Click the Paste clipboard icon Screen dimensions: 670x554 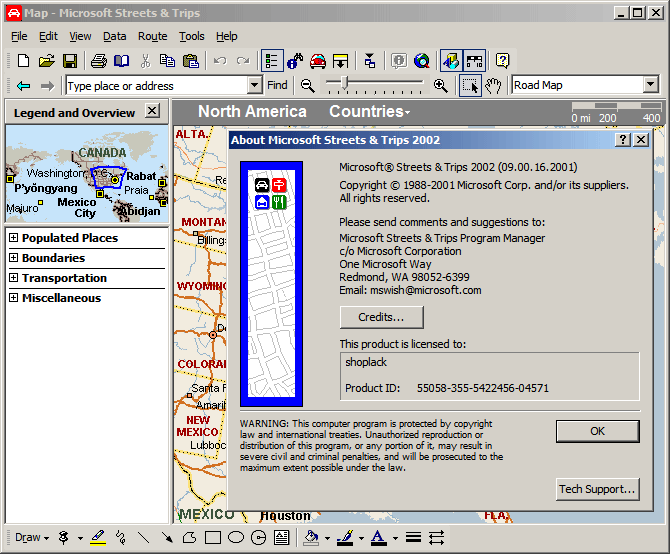pos(191,61)
